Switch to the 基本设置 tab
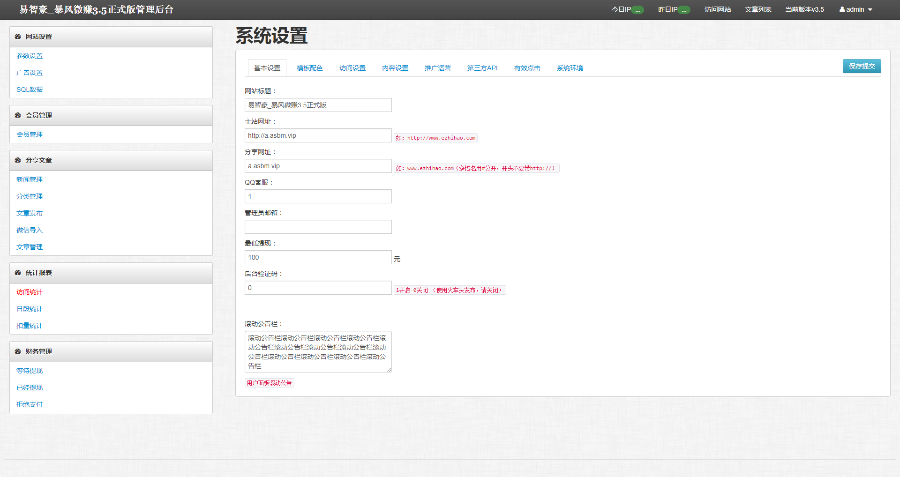The image size is (900, 477). [265, 68]
